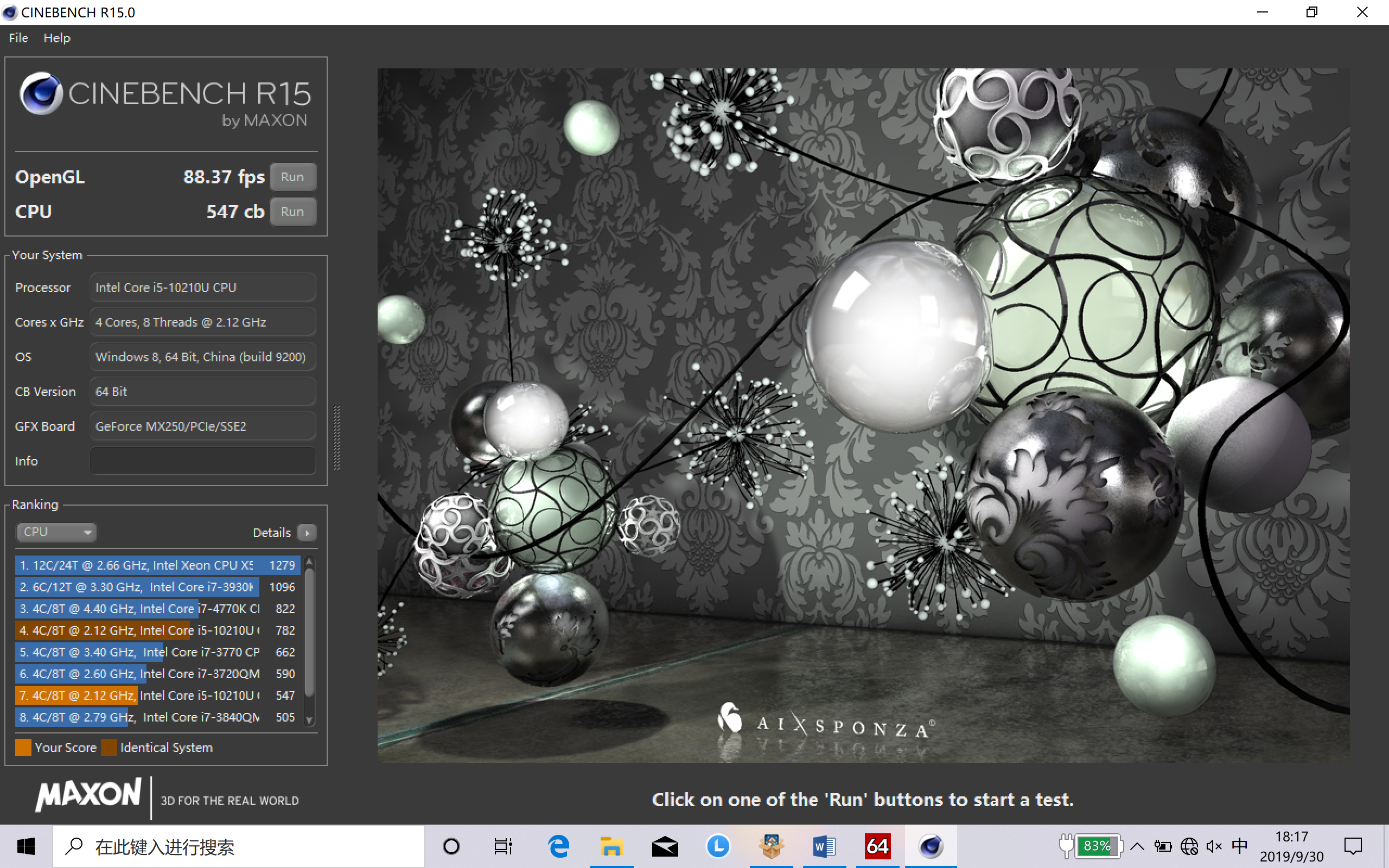Open the Windows Start menu
Image resolution: width=1389 pixels, height=868 pixels.
(26, 846)
